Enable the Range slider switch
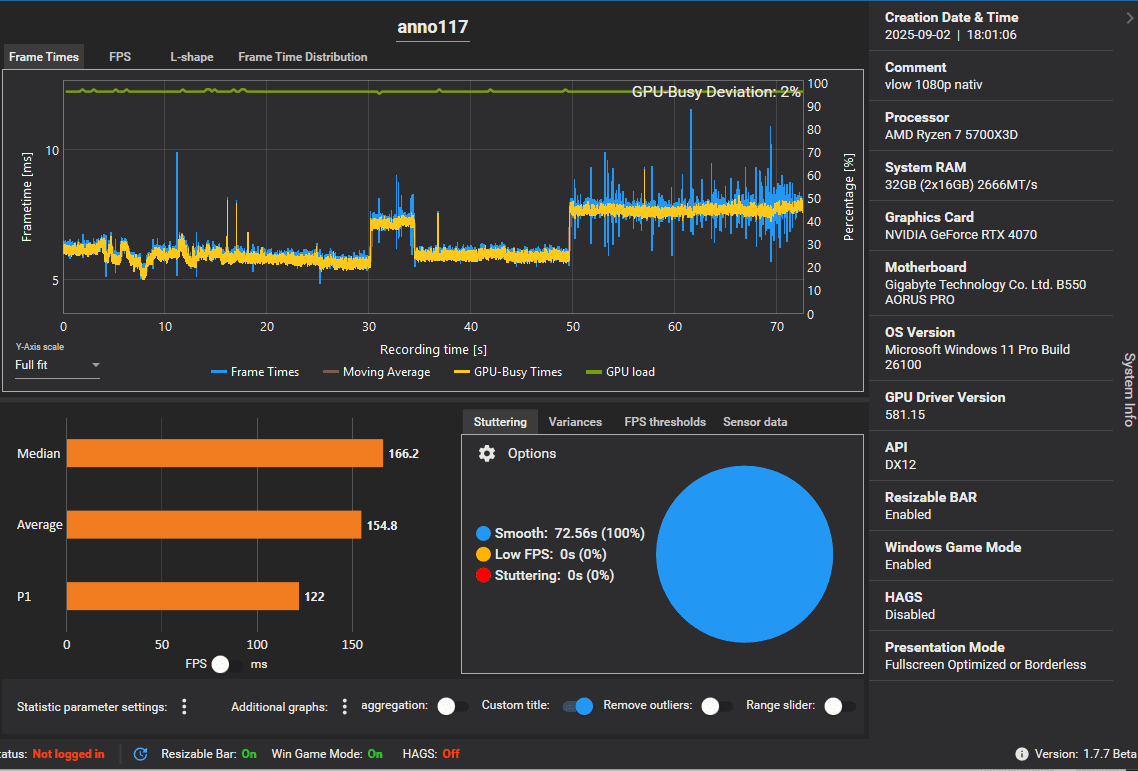This screenshot has height=771, width=1138. (840, 706)
